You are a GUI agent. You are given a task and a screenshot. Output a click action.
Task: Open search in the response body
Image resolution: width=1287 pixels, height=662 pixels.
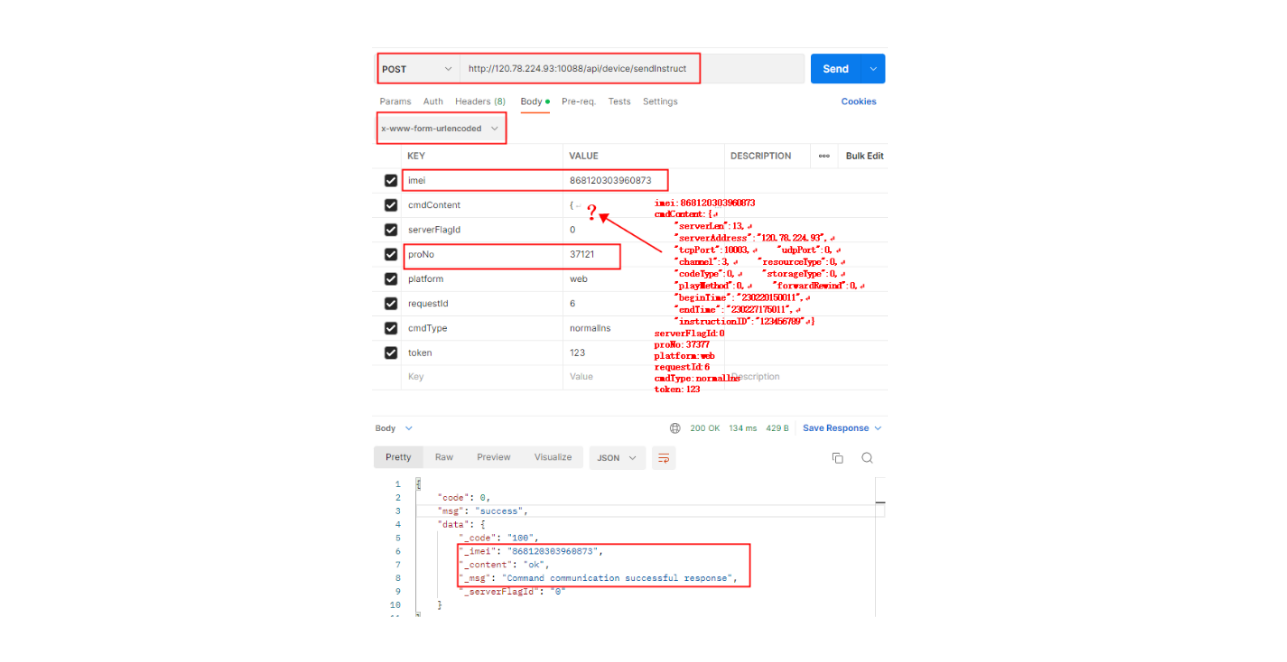click(x=867, y=458)
